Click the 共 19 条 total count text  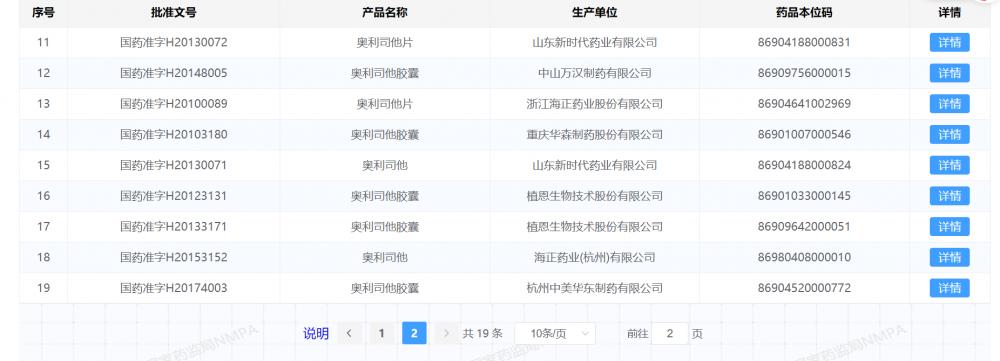pyautogui.click(x=483, y=333)
